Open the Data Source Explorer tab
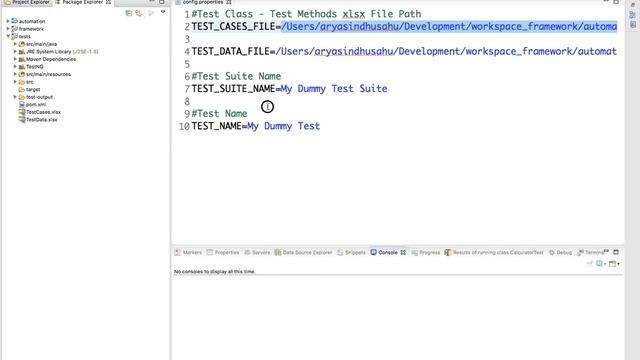 click(x=303, y=252)
